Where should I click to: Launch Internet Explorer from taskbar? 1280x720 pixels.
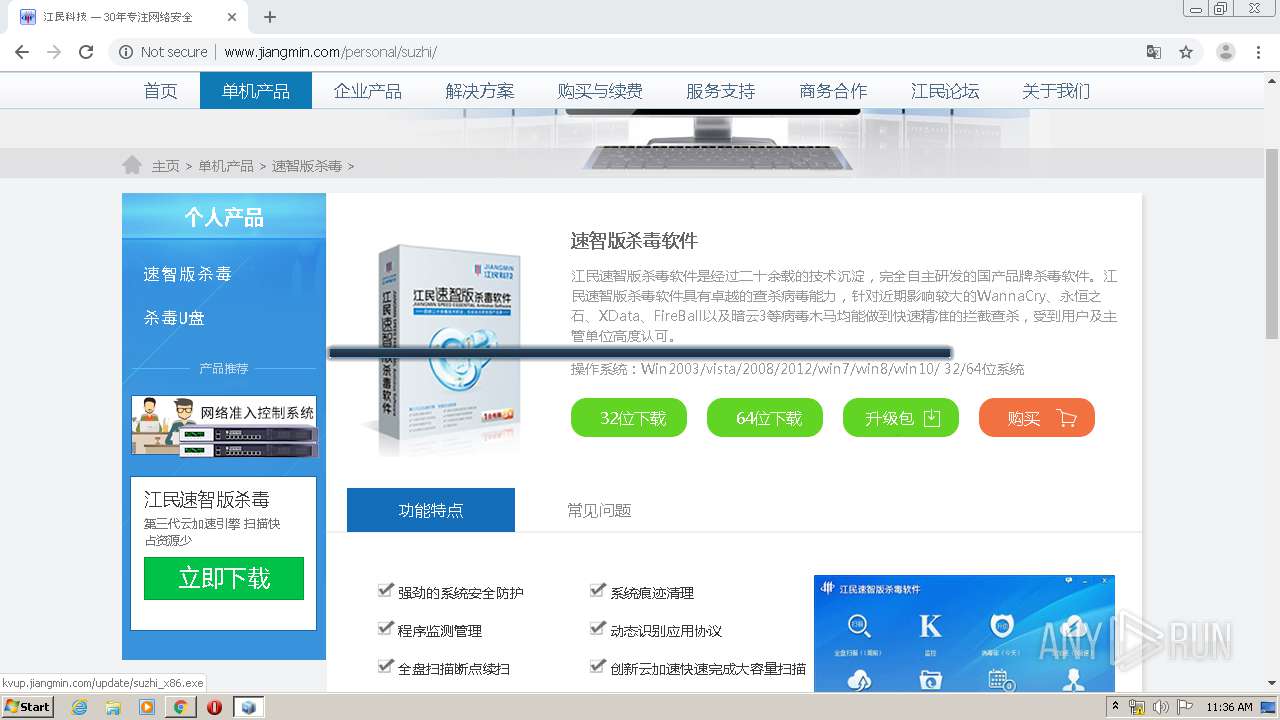click(x=79, y=707)
